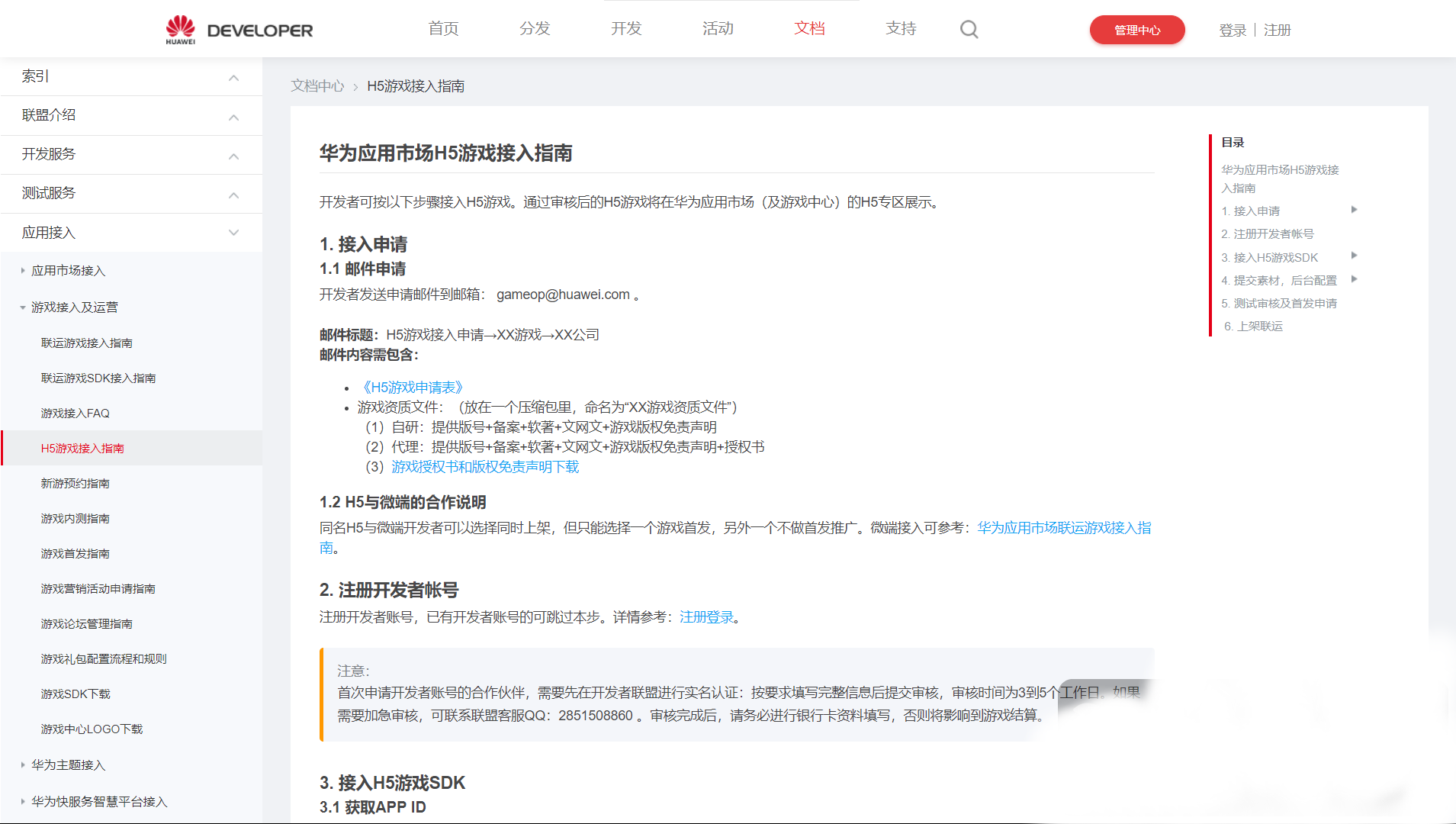
Task: Click the heading 1.2 H5与微端的合作说明
Action: 403,502
